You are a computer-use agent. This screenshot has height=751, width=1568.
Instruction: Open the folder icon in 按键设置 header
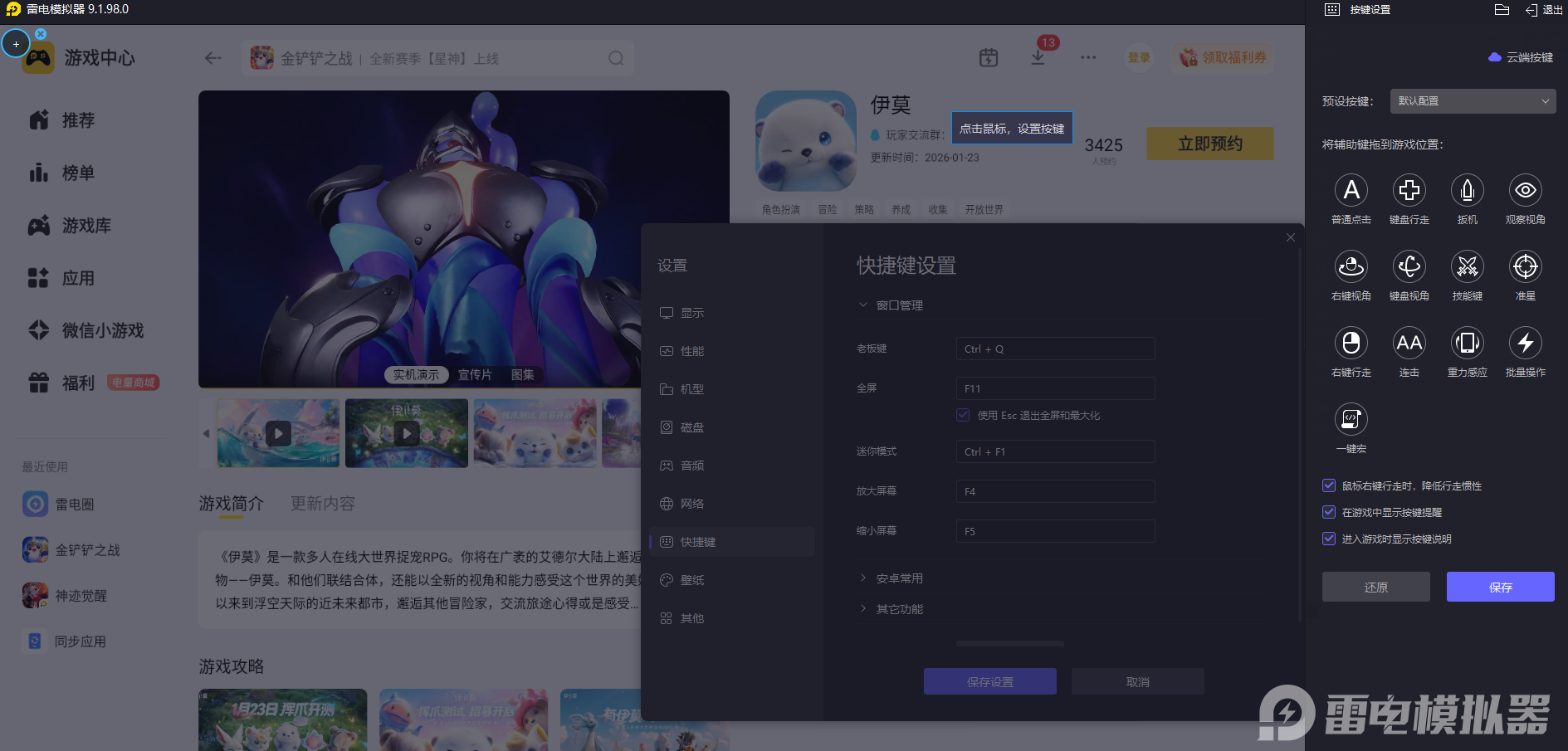point(1502,10)
